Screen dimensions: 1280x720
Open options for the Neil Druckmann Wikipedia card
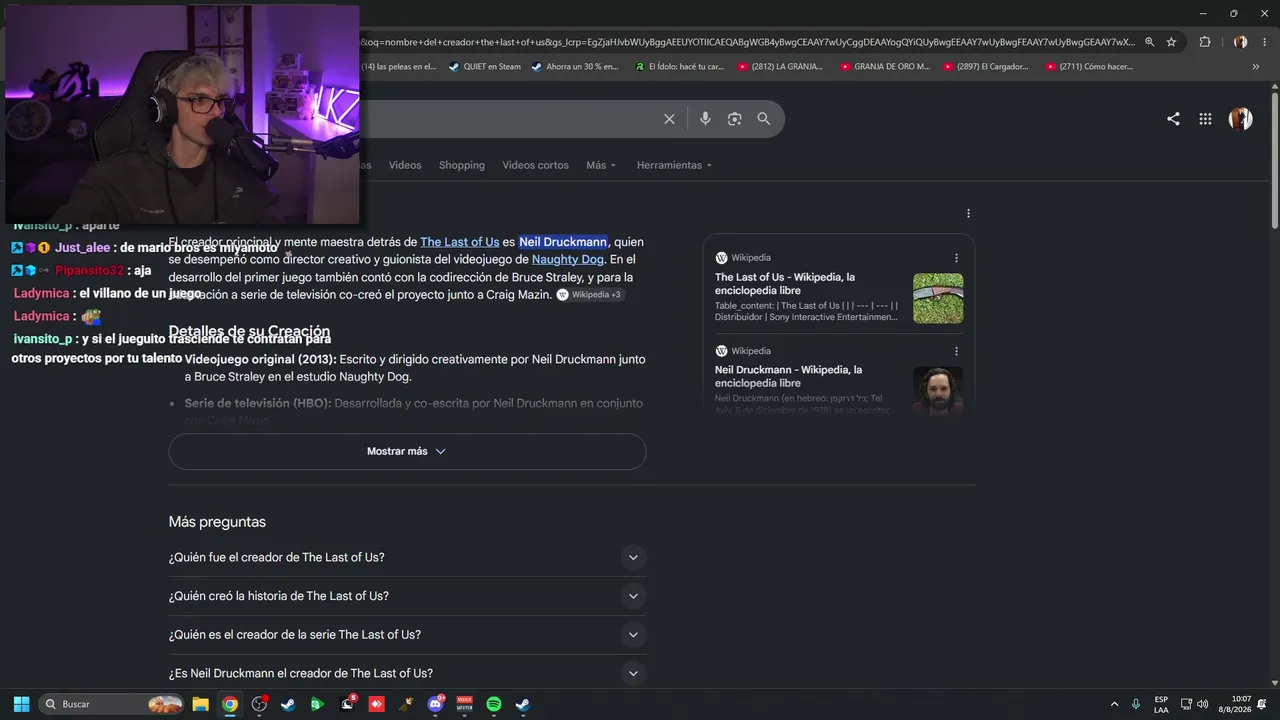click(956, 351)
